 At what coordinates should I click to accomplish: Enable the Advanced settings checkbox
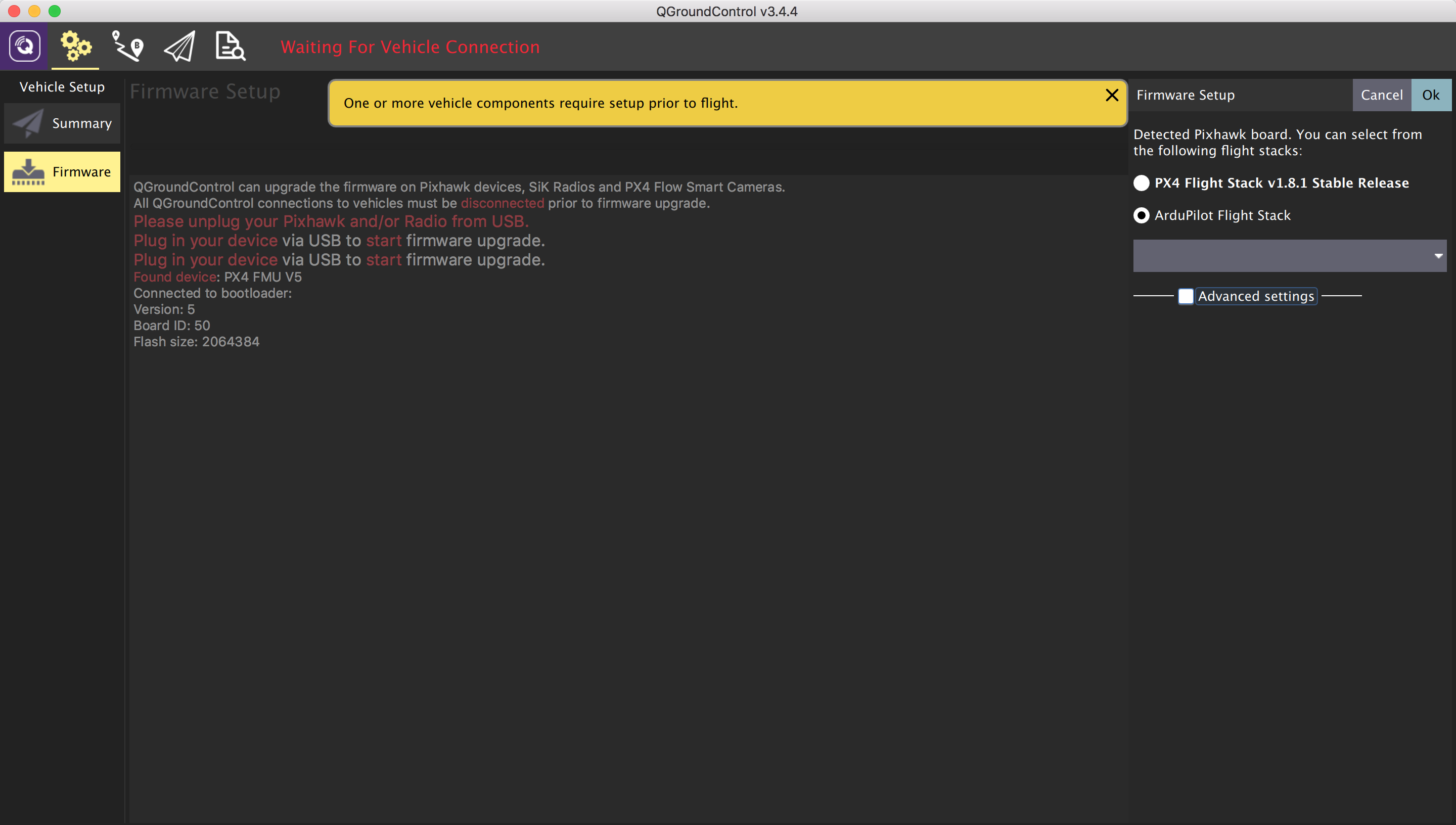click(1185, 296)
